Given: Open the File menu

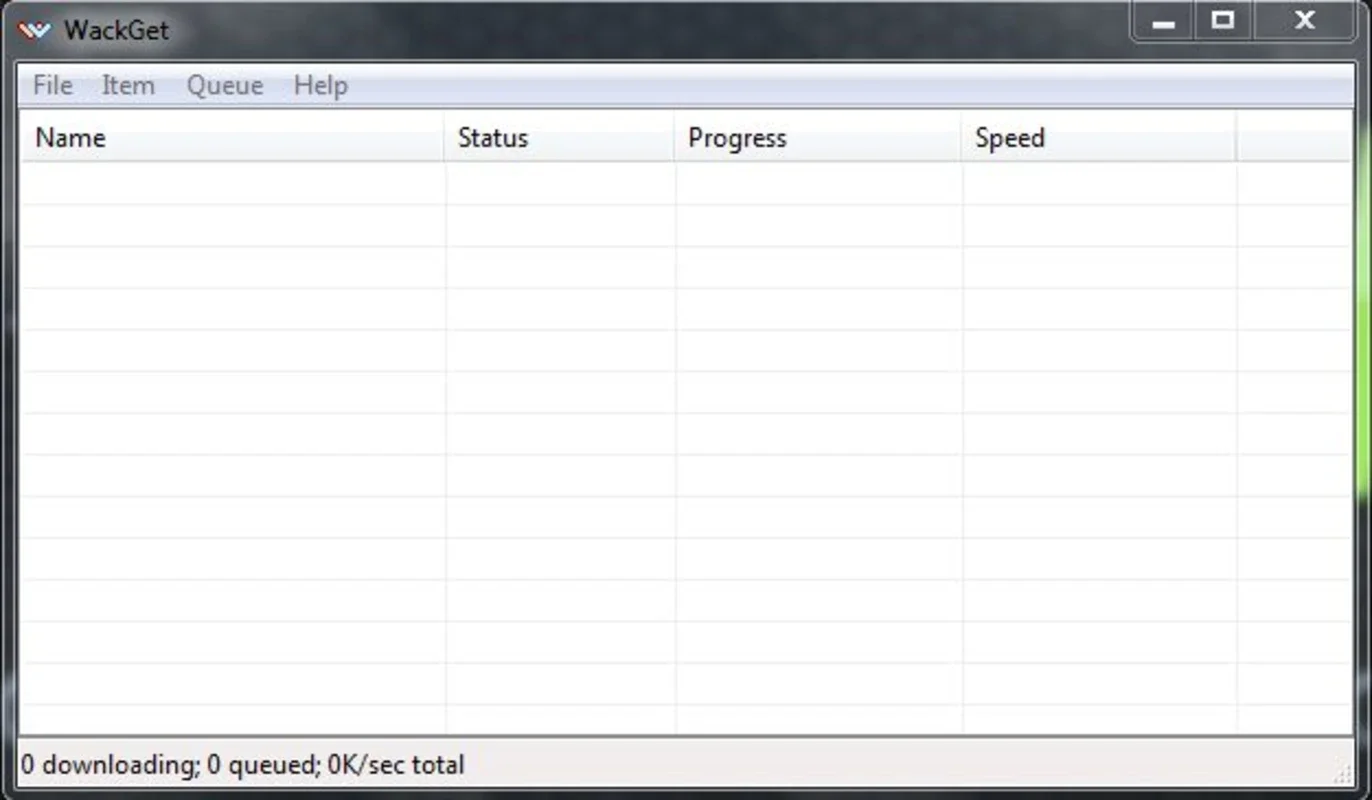Looking at the screenshot, I should 52,86.
